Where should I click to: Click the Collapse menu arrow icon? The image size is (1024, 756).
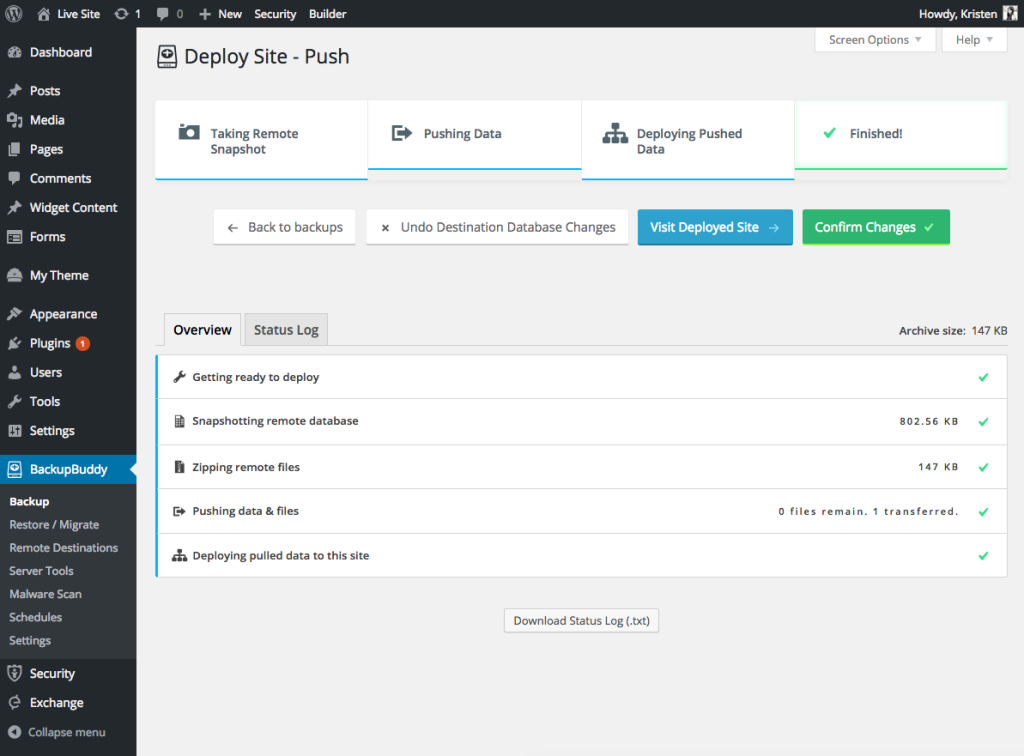14,732
